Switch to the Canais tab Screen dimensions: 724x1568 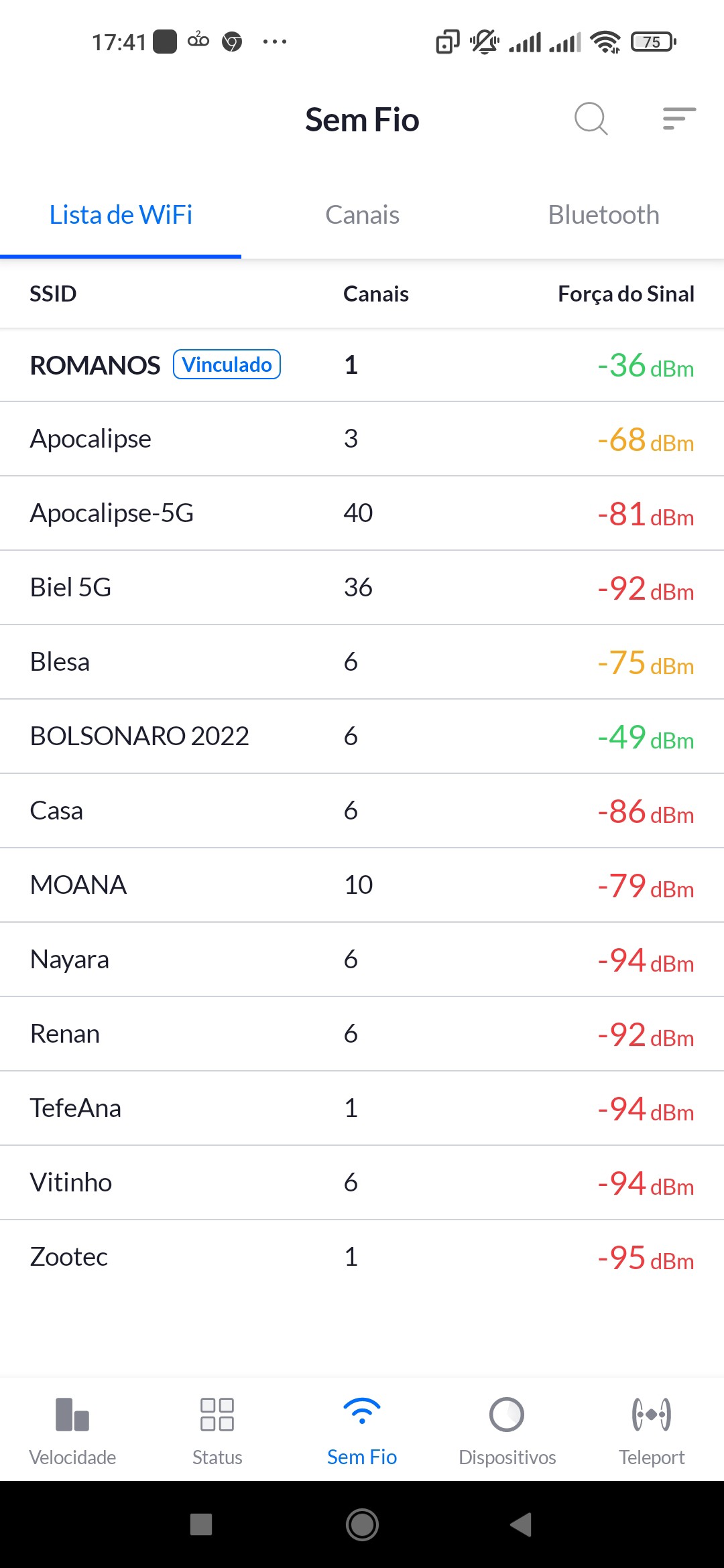pyautogui.click(x=362, y=215)
